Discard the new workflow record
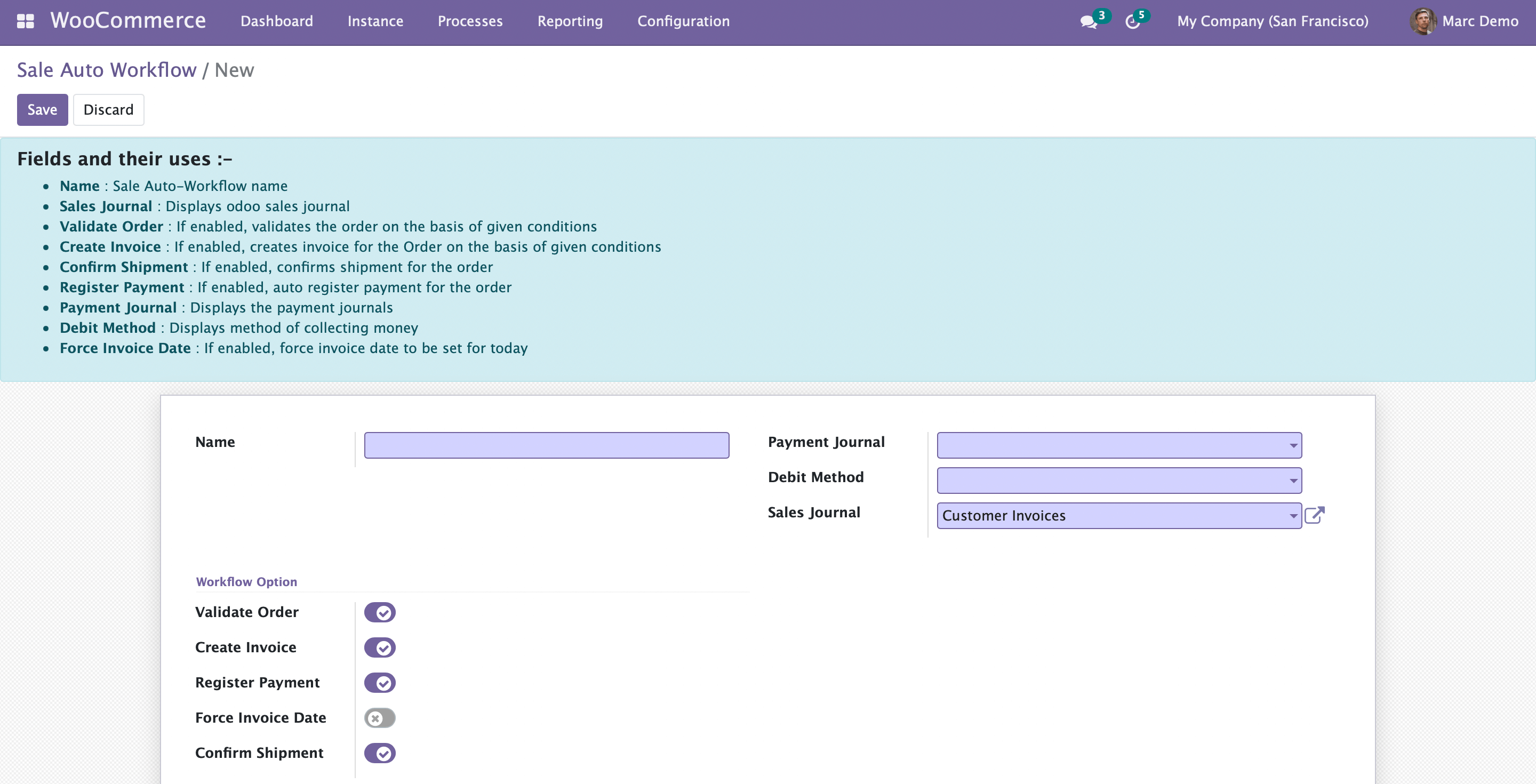Viewport: 1536px width, 784px height. point(108,110)
